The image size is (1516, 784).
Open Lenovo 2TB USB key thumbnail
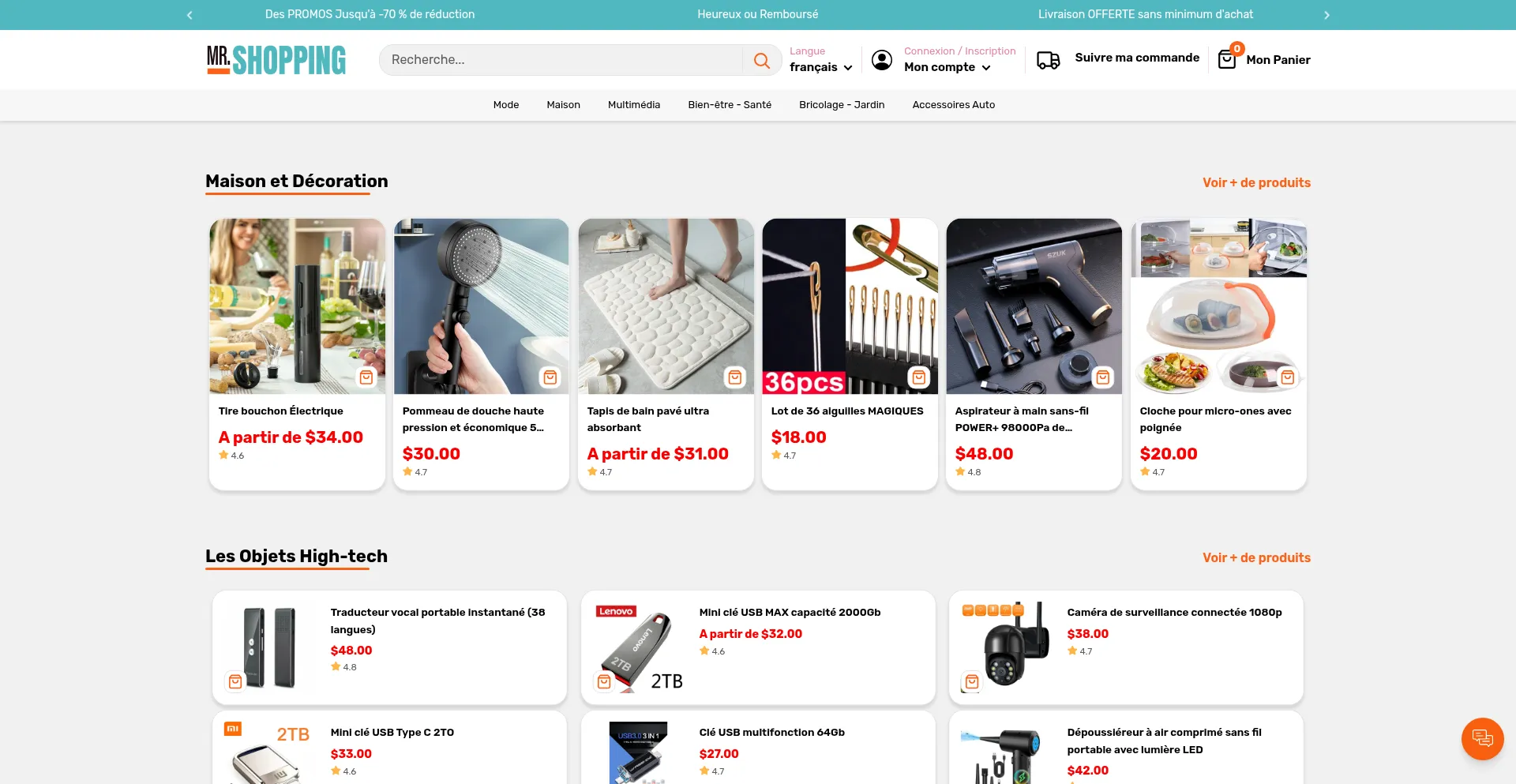coord(638,647)
